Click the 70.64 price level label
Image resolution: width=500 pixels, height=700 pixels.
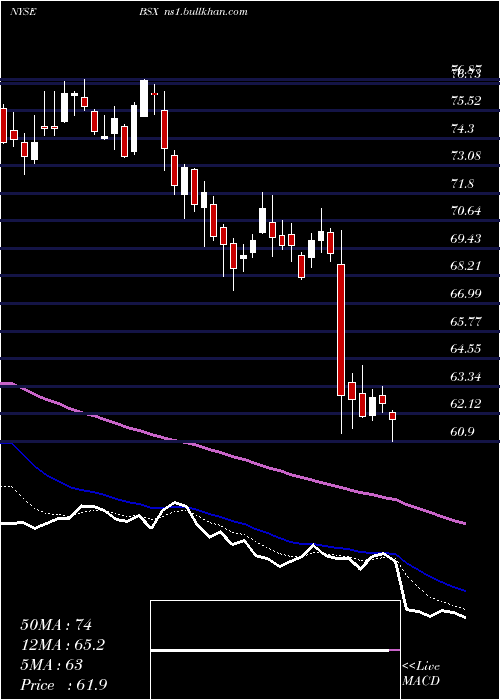[466, 211]
